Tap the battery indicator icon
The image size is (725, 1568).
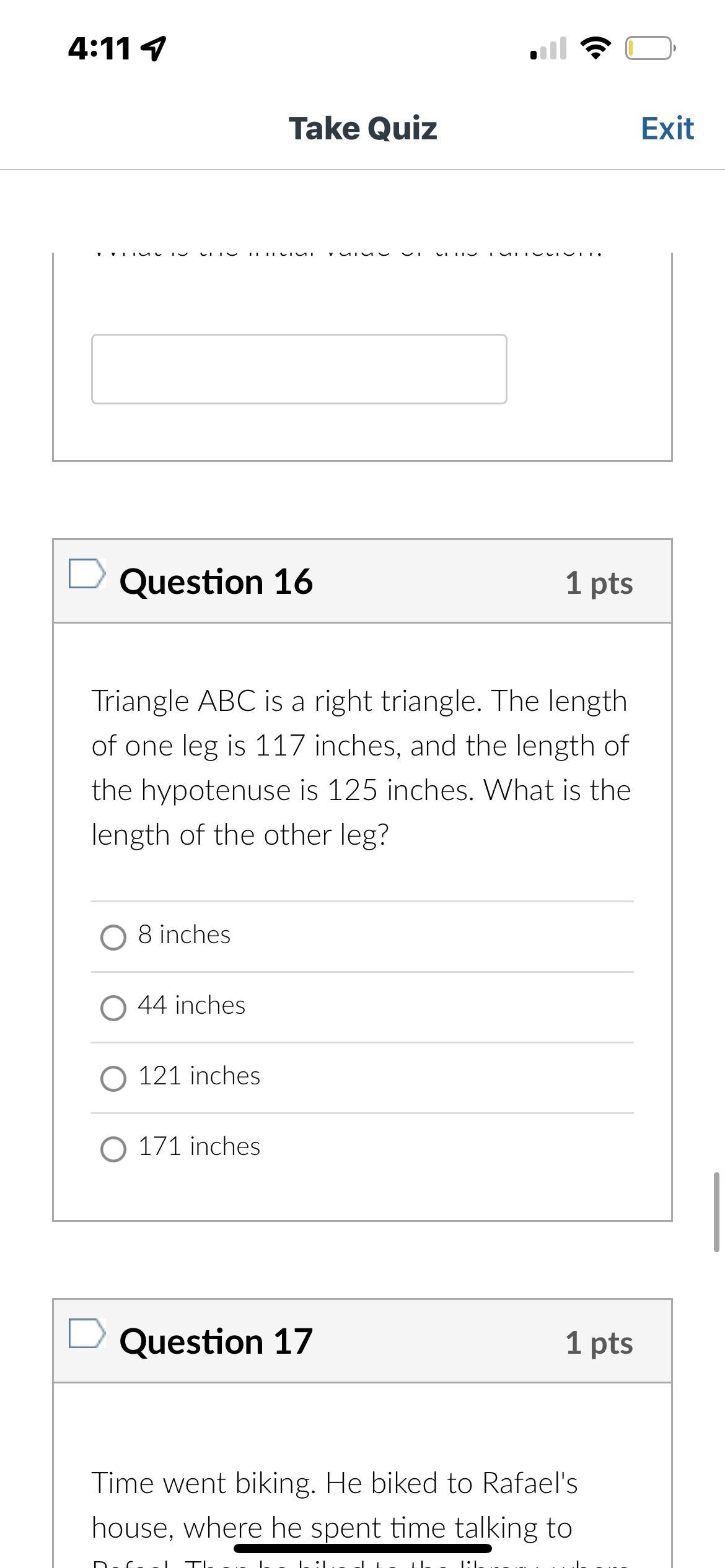[649, 48]
